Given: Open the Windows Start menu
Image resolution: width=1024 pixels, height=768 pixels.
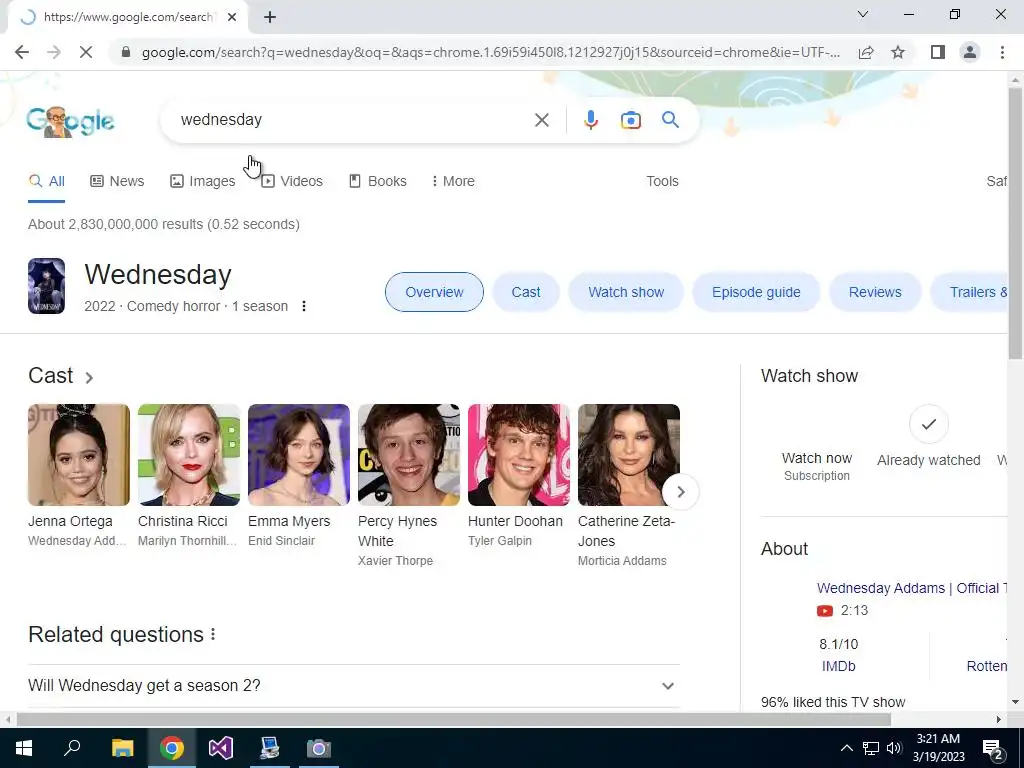Looking at the screenshot, I should [24, 748].
